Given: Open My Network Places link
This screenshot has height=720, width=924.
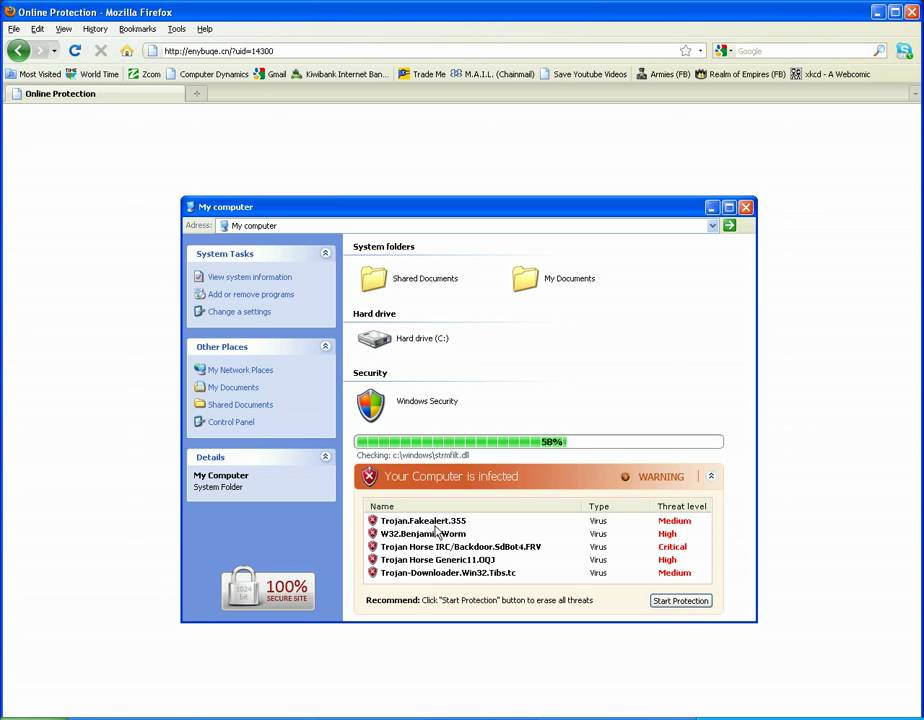Looking at the screenshot, I should click(x=240, y=370).
